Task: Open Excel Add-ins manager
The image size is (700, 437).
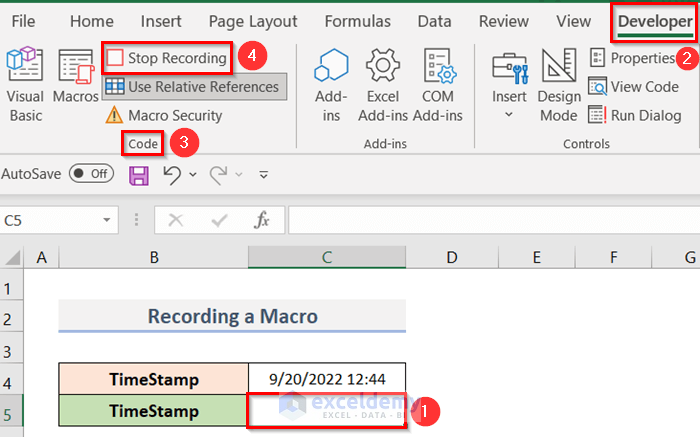Action: coord(383,85)
